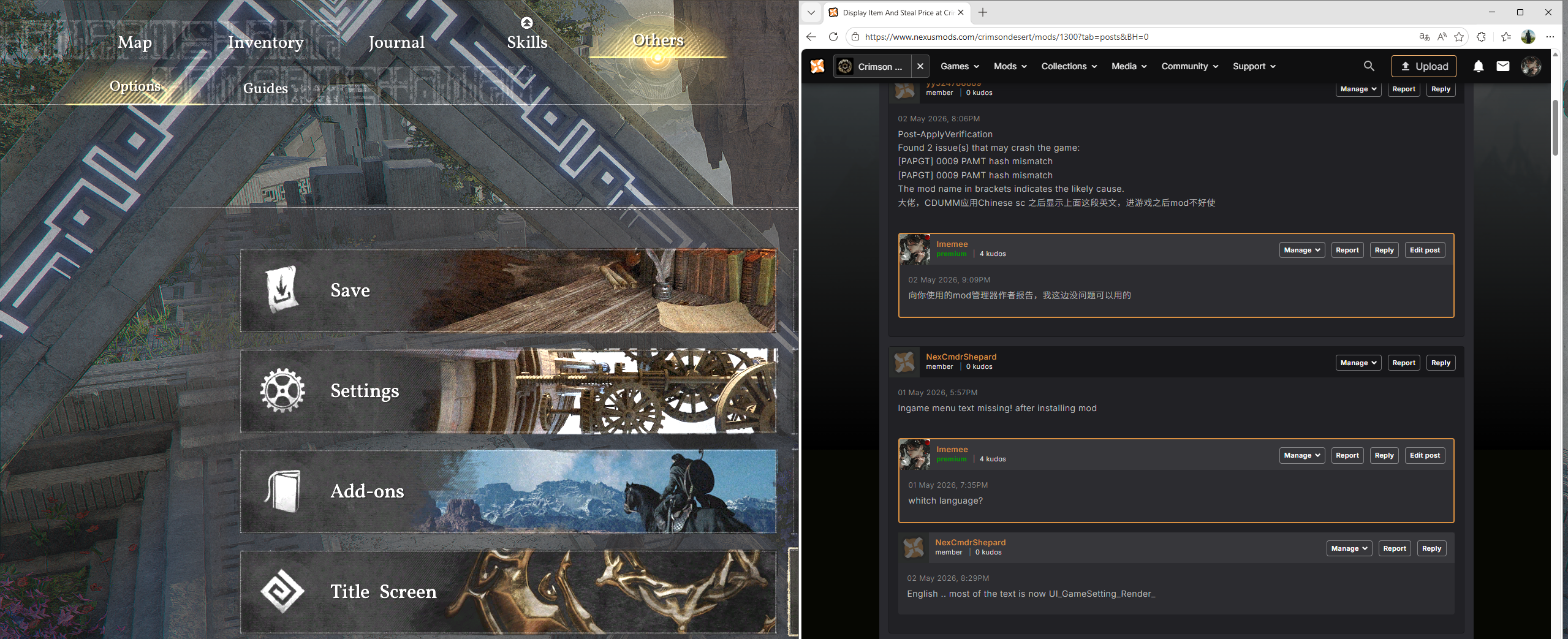Screen dimensions: 1568x639
Task: Click the translate page icon in address bar
Action: (x=1424, y=37)
